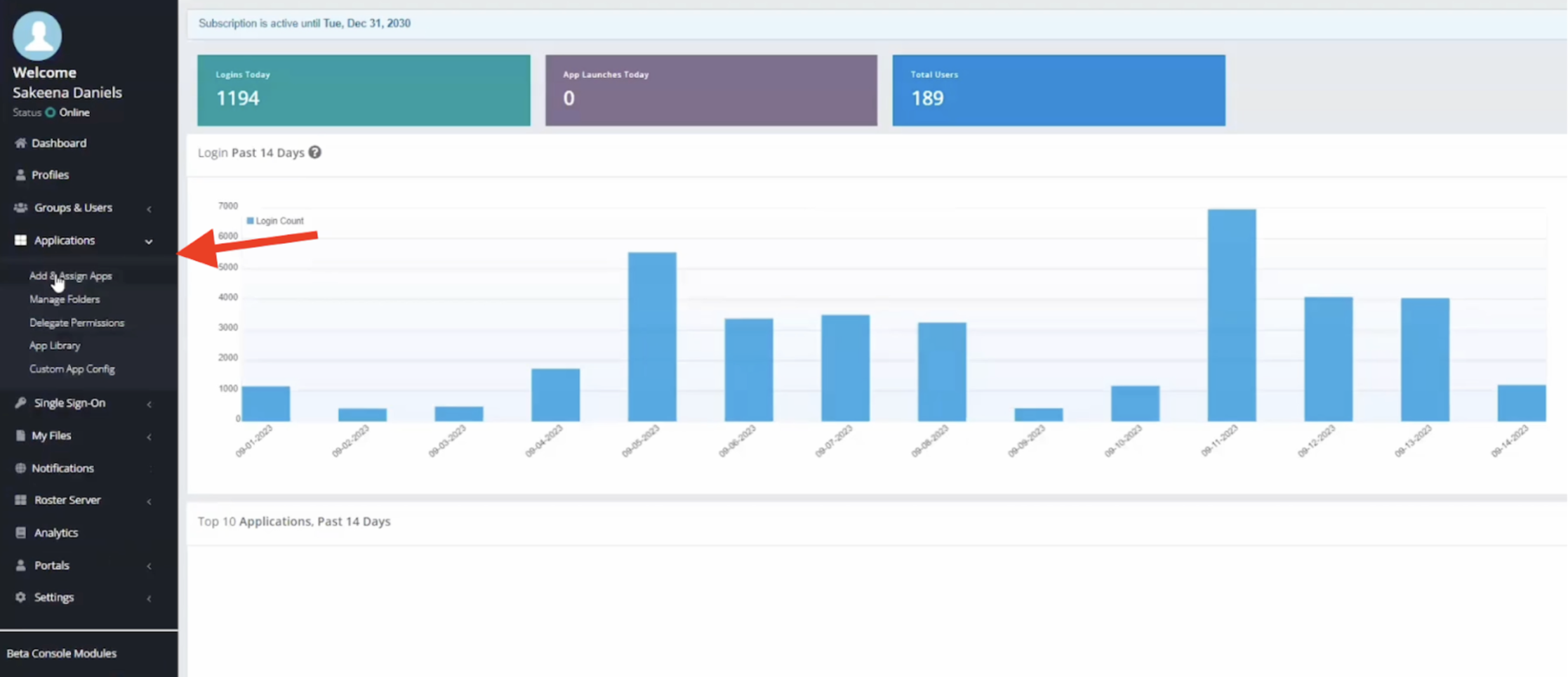This screenshot has width=1568, height=677.
Task: Click the help question mark icon
Action: pyautogui.click(x=315, y=152)
